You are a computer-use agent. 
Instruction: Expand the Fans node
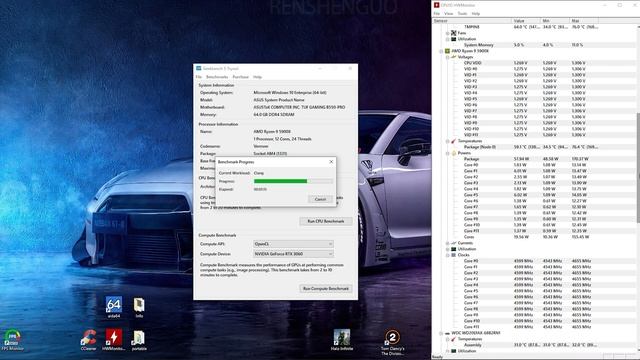tap(447, 33)
